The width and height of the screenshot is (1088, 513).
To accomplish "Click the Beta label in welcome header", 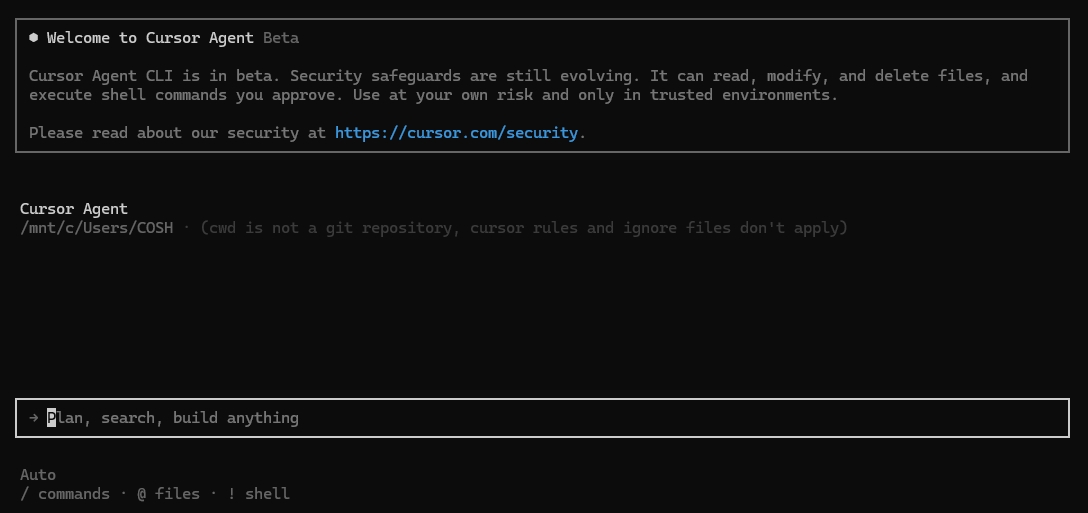I will pyautogui.click(x=281, y=37).
